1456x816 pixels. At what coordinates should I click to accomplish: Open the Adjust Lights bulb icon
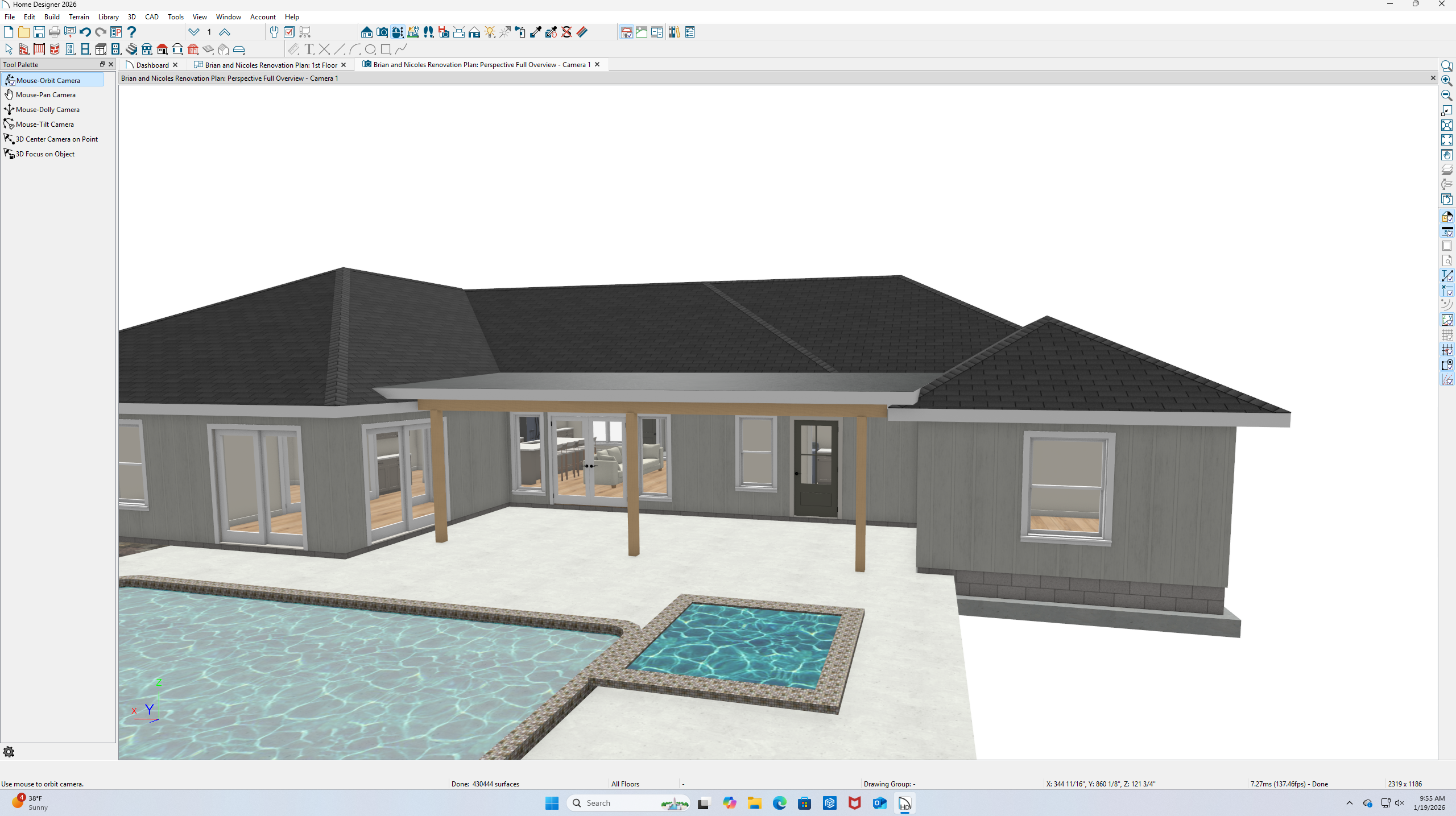point(490,32)
